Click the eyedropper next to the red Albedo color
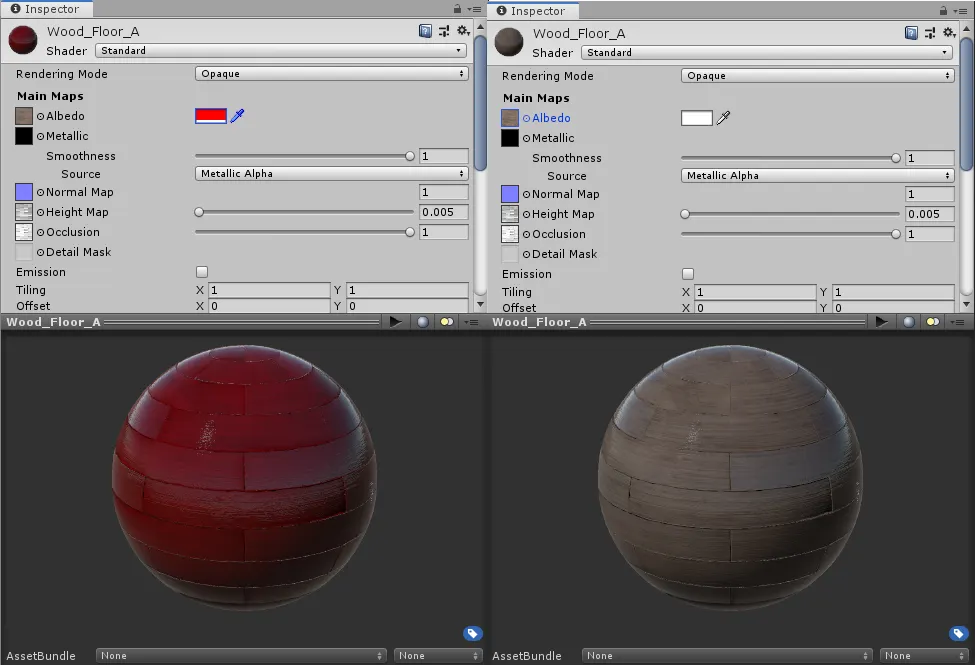975x665 pixels. click(x=238, y=116)
